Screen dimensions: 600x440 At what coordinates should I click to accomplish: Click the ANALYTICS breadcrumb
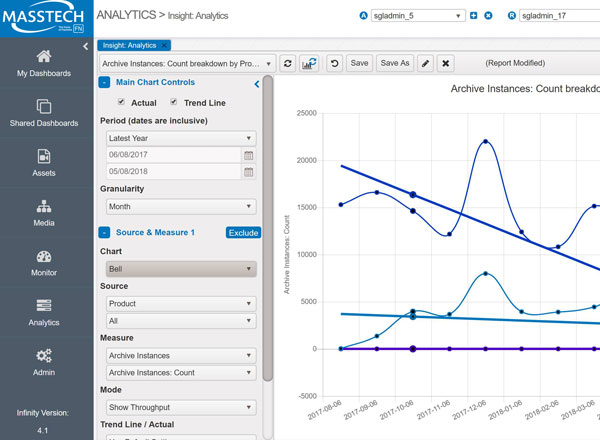pyautogui.click(x=126, y=15)
